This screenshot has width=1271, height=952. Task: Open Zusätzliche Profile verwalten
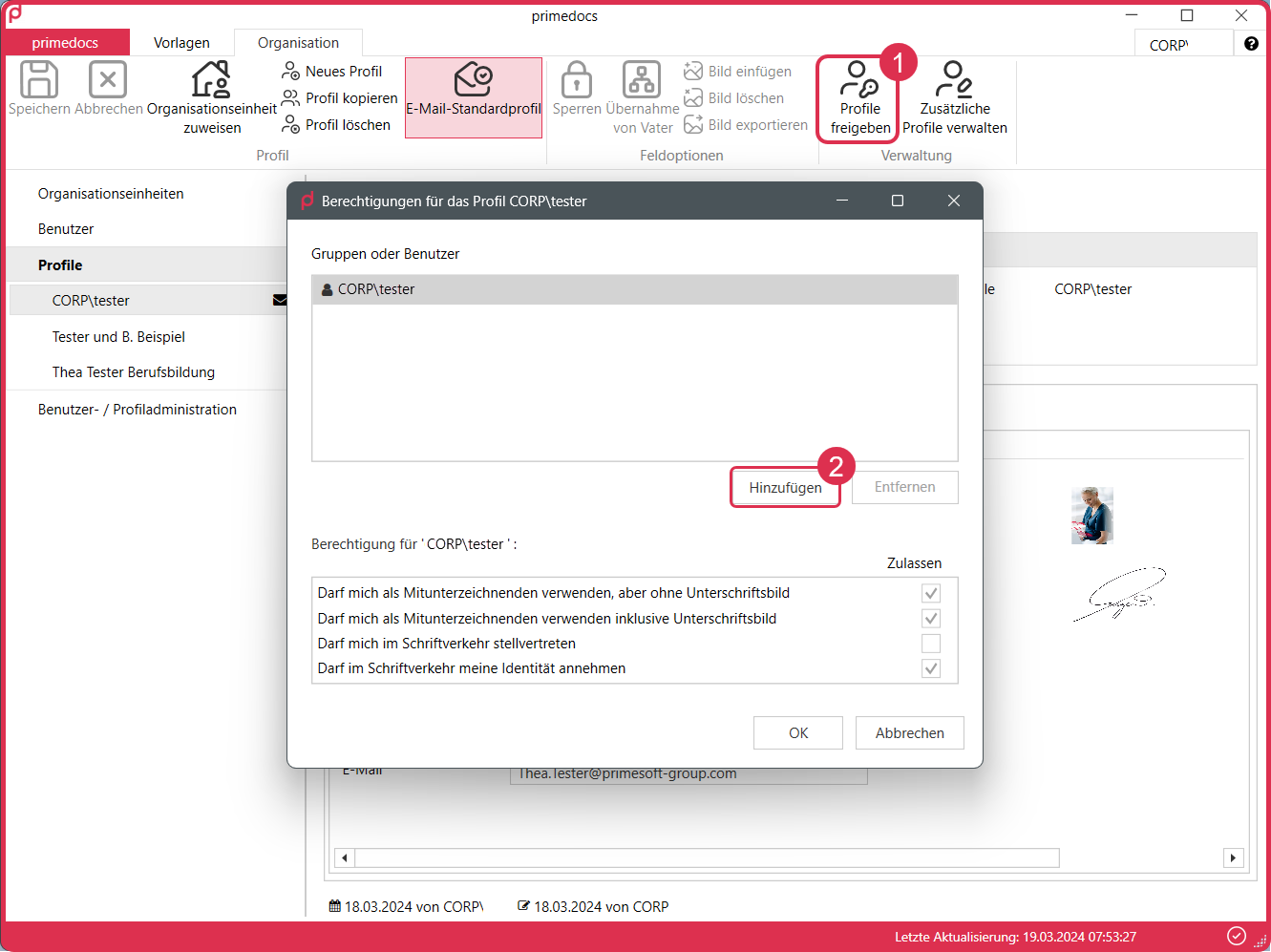click(x=955, y=98)
